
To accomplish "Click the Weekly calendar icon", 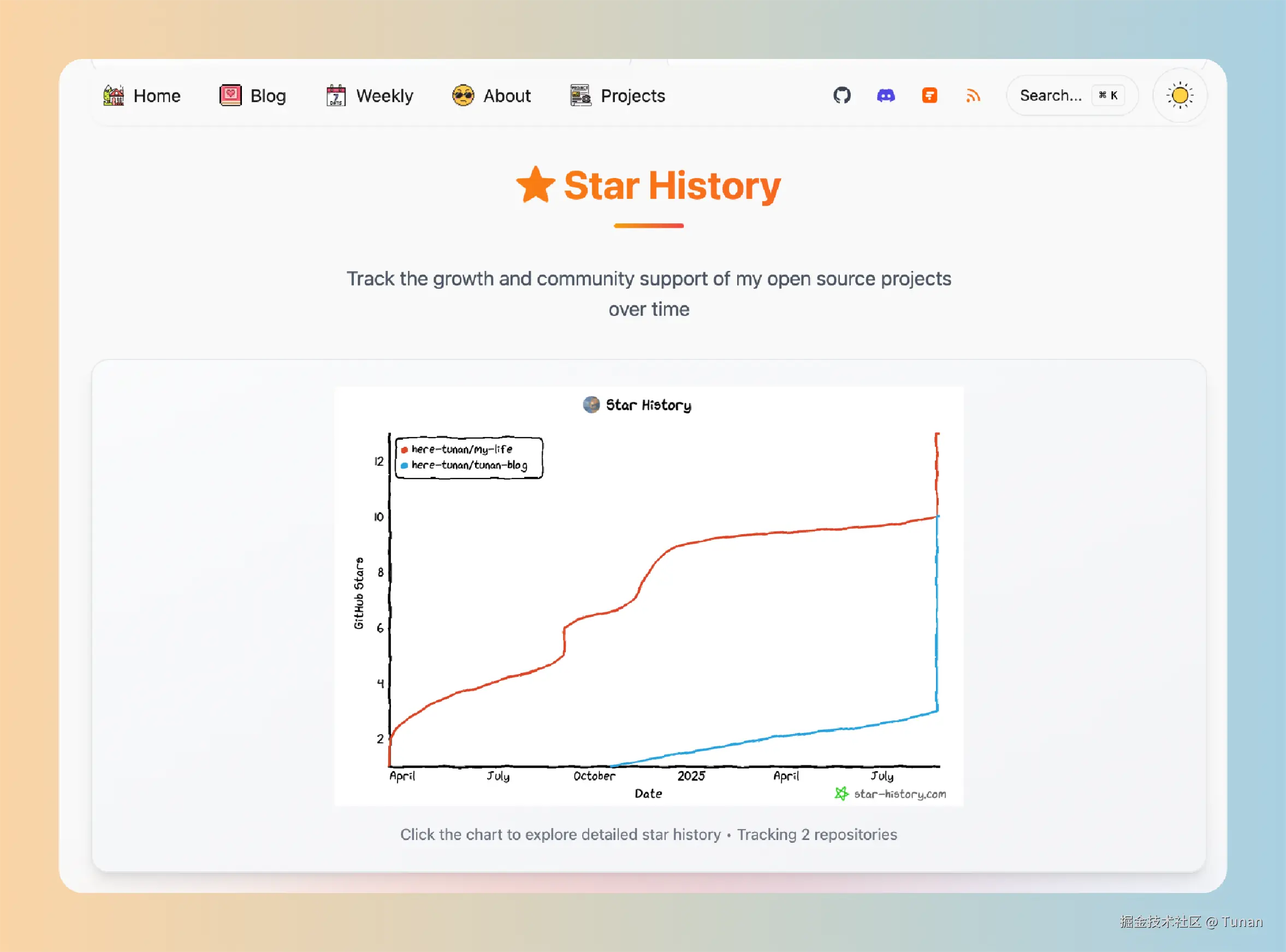I will pyautogui.click(x=336, y=95).
